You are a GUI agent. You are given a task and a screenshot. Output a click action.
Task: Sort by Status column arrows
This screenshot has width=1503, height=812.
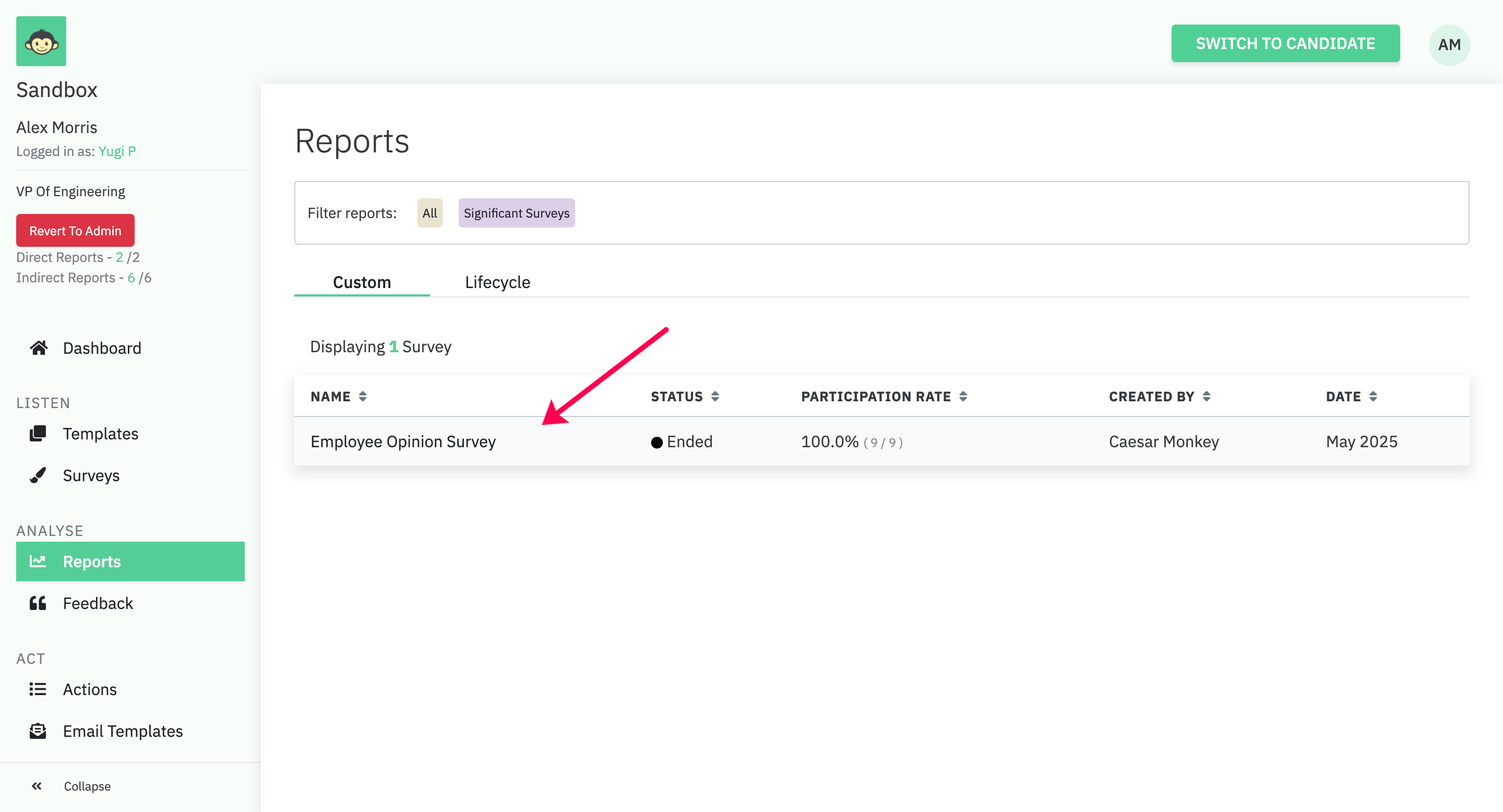click(715, 397)
